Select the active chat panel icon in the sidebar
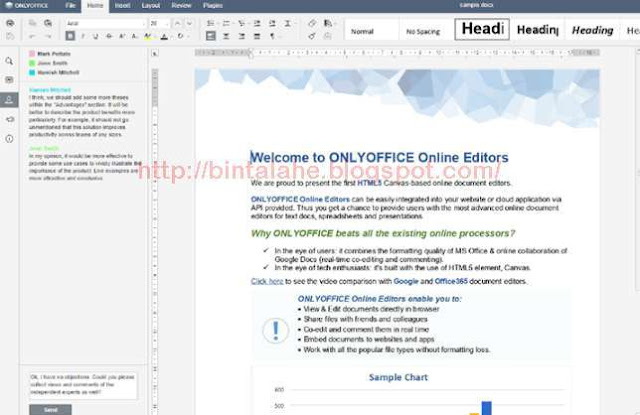Viewport: 640px width, 415px height. pos(9,100)
